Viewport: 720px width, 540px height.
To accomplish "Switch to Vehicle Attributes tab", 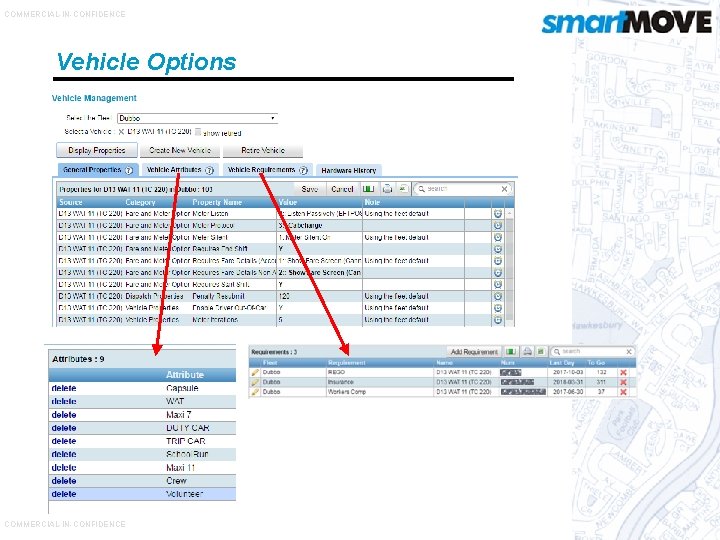I will pos(180,170).
